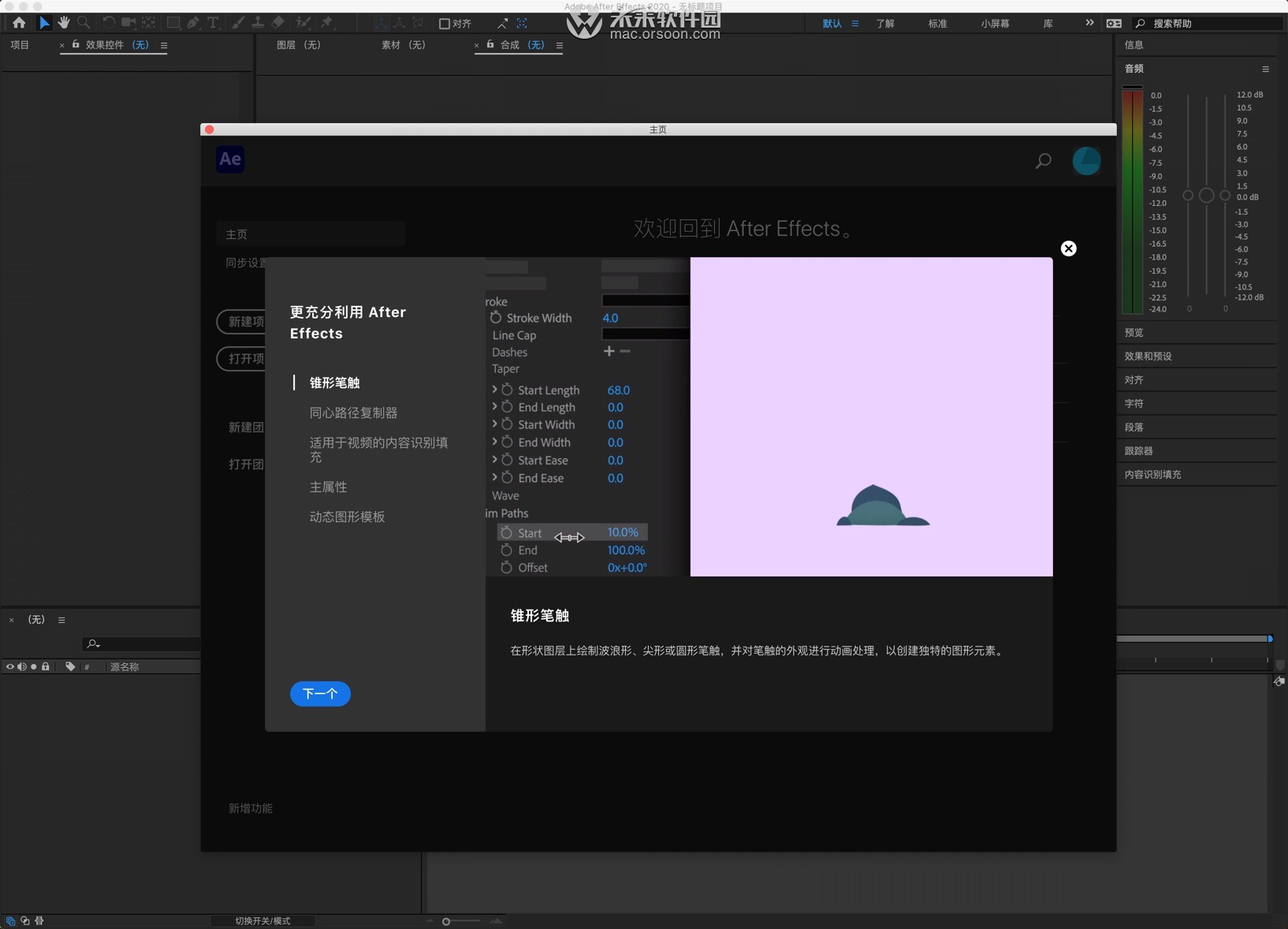Toggle lock on the 合成 panel
Viewport: 1288px width, 929px height.
click(490, 44)
